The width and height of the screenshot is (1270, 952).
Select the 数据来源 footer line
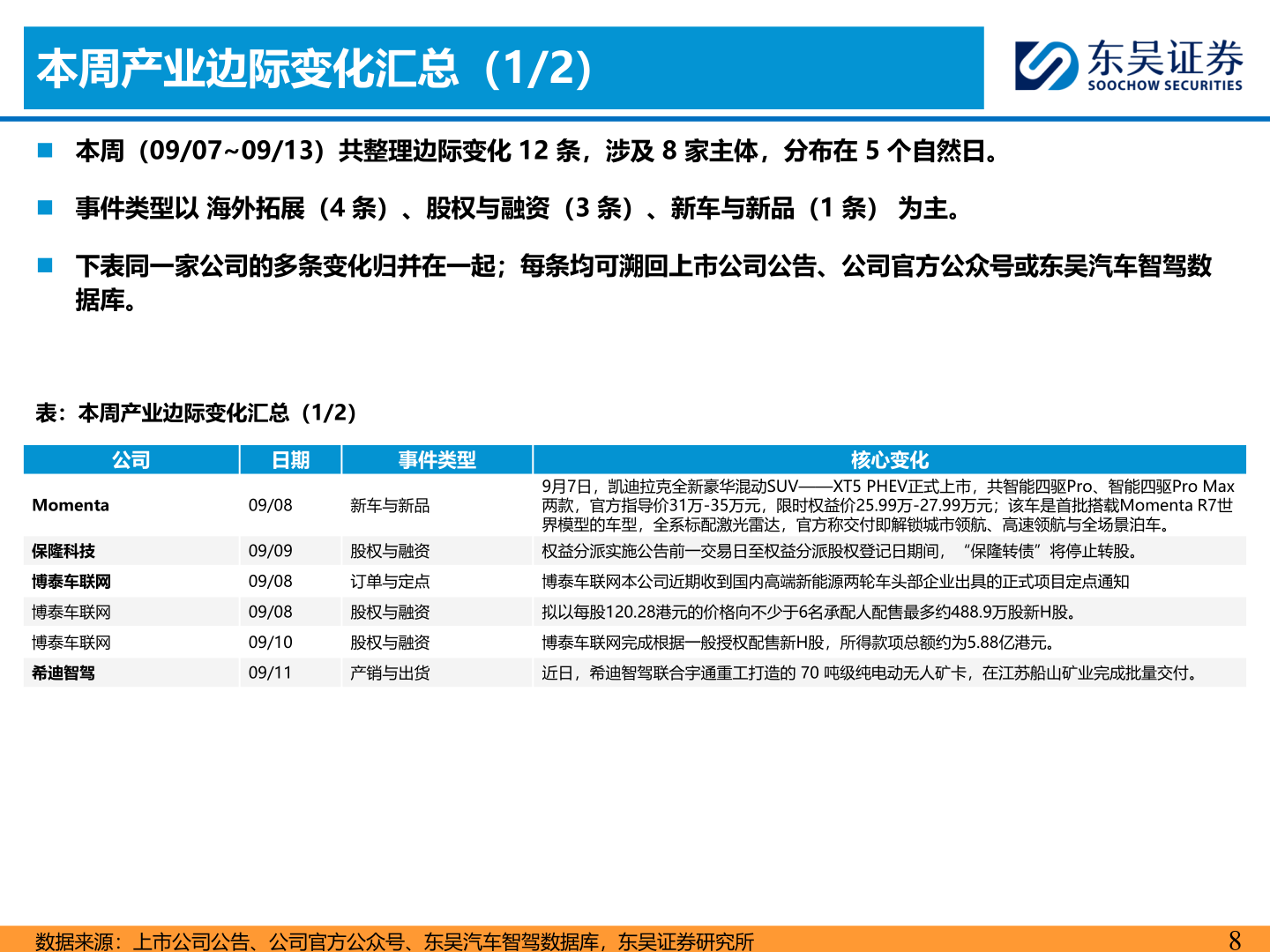[395, 941]
